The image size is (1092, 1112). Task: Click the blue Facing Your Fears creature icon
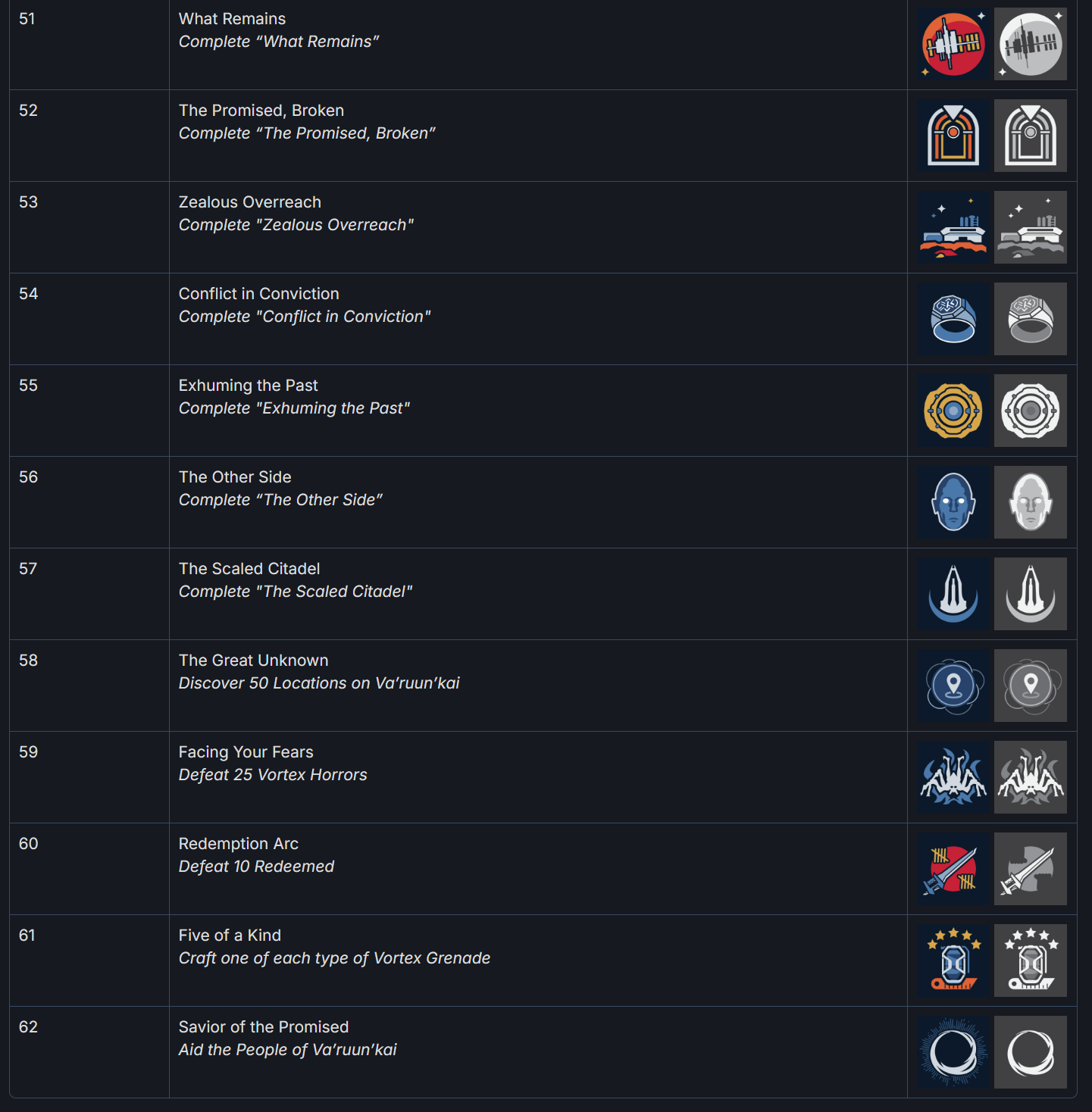(x=953, y=777)
